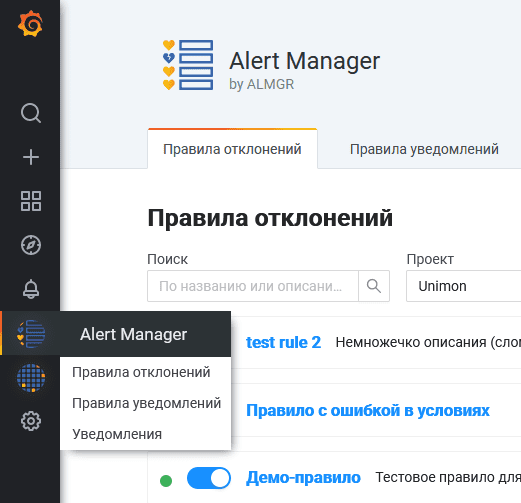Click the Правила отклонений page heading
Image resolution: width=521 pixels, height=503 pixels.
click(270, 218)
